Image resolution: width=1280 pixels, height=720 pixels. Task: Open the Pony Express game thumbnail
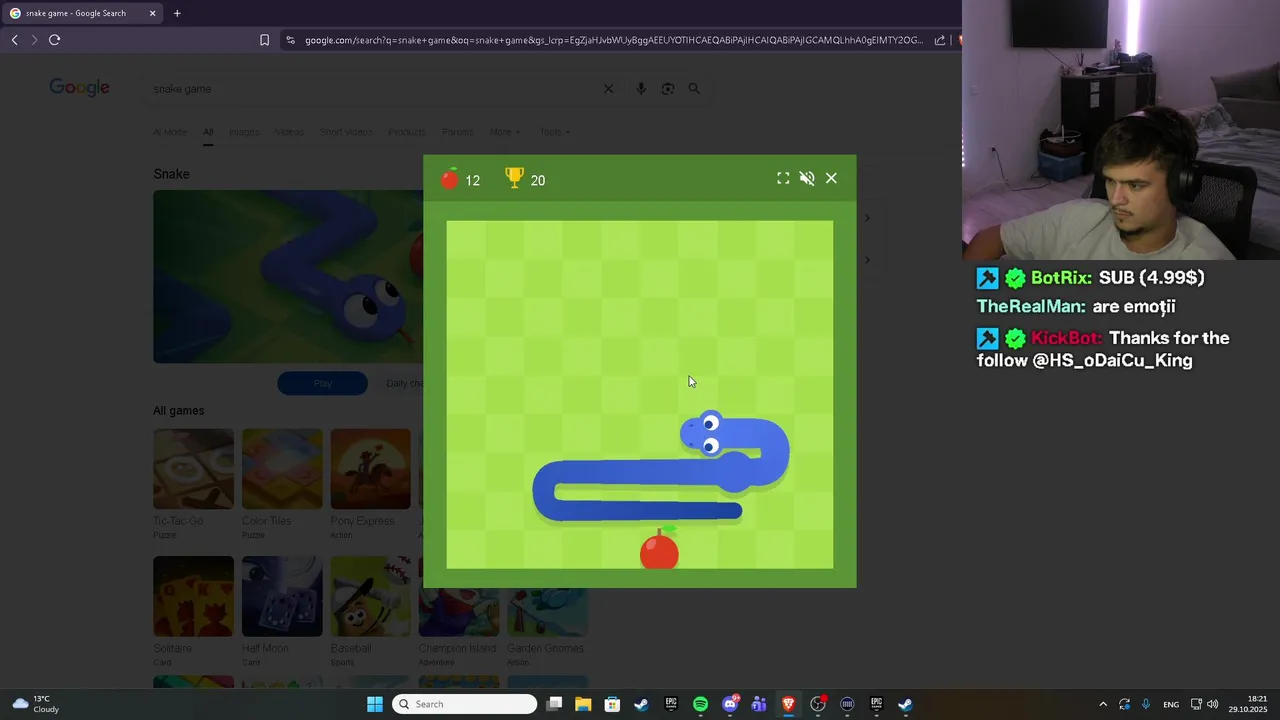371,469
